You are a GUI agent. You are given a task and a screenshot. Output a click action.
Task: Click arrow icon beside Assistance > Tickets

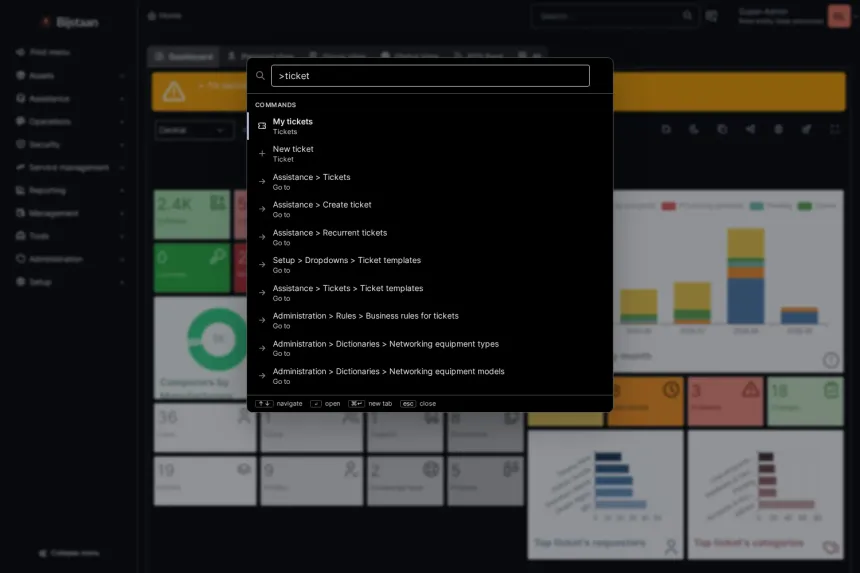(262, 181)
